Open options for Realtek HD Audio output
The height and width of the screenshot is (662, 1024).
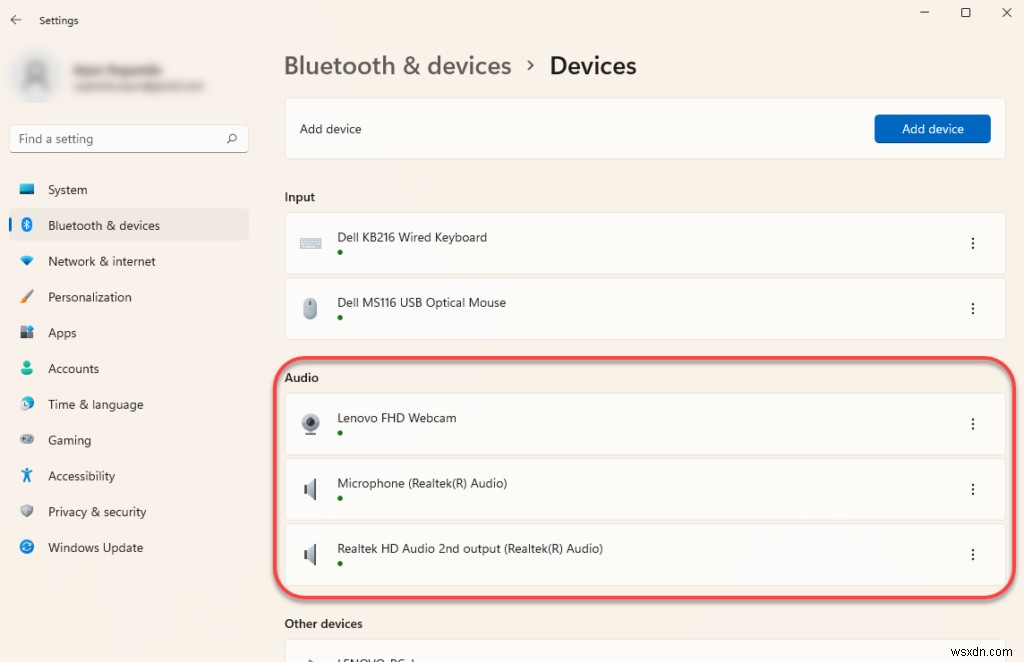pyautogui.click(x=973, y=554)
